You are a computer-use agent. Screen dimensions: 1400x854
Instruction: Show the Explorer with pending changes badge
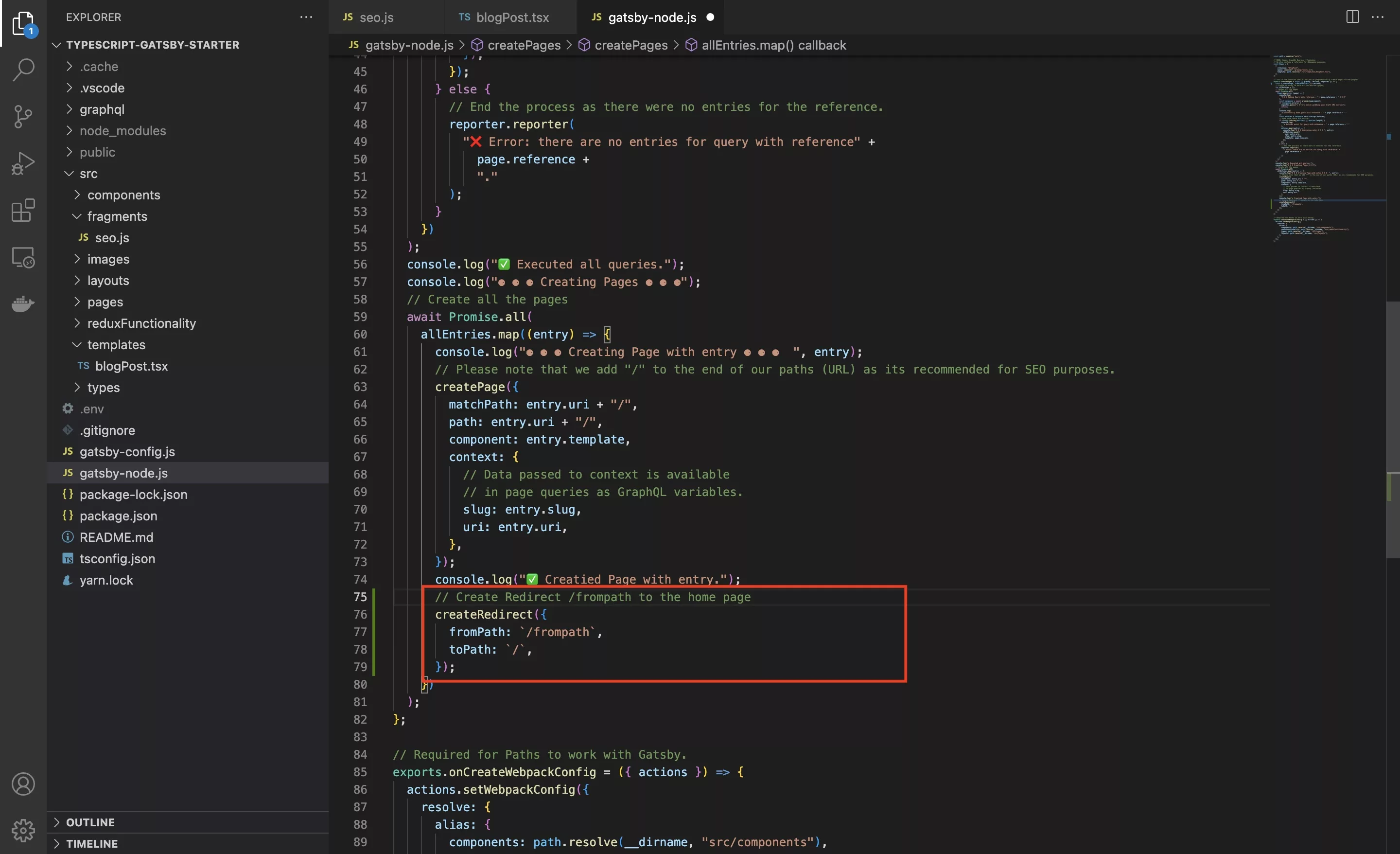point(23,23)
